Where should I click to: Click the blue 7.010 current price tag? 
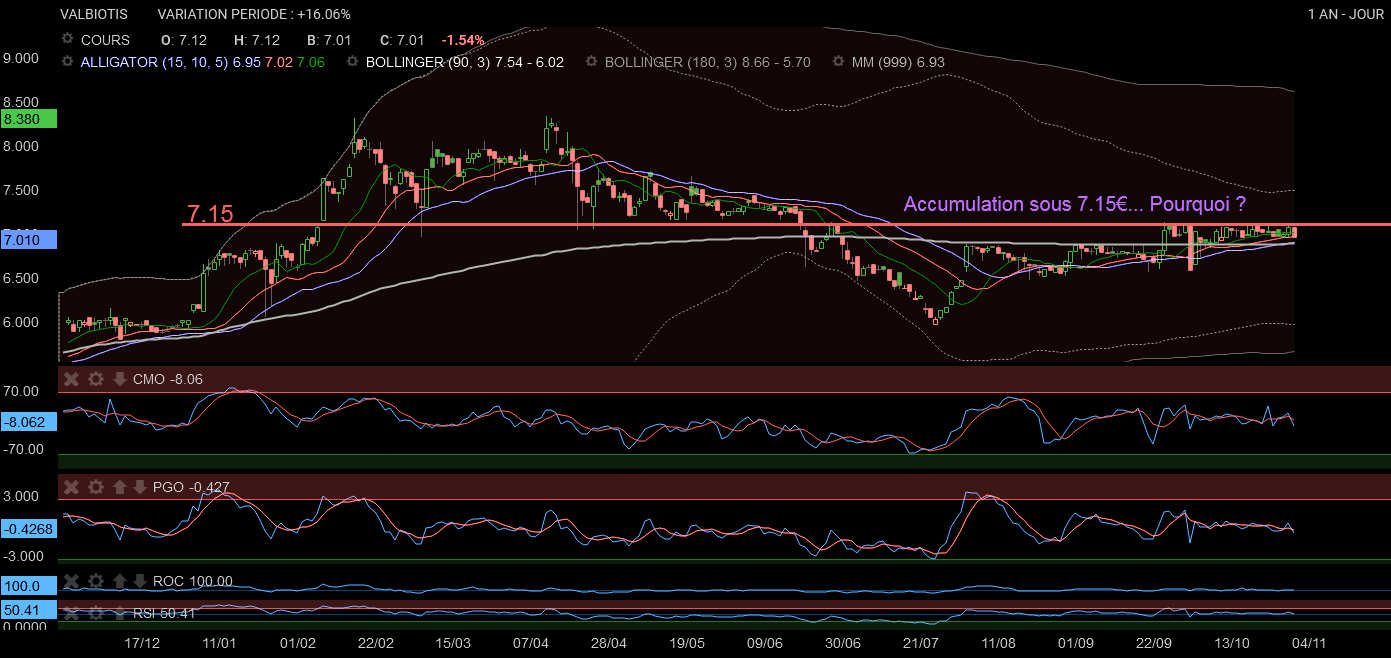click(29, 240)
